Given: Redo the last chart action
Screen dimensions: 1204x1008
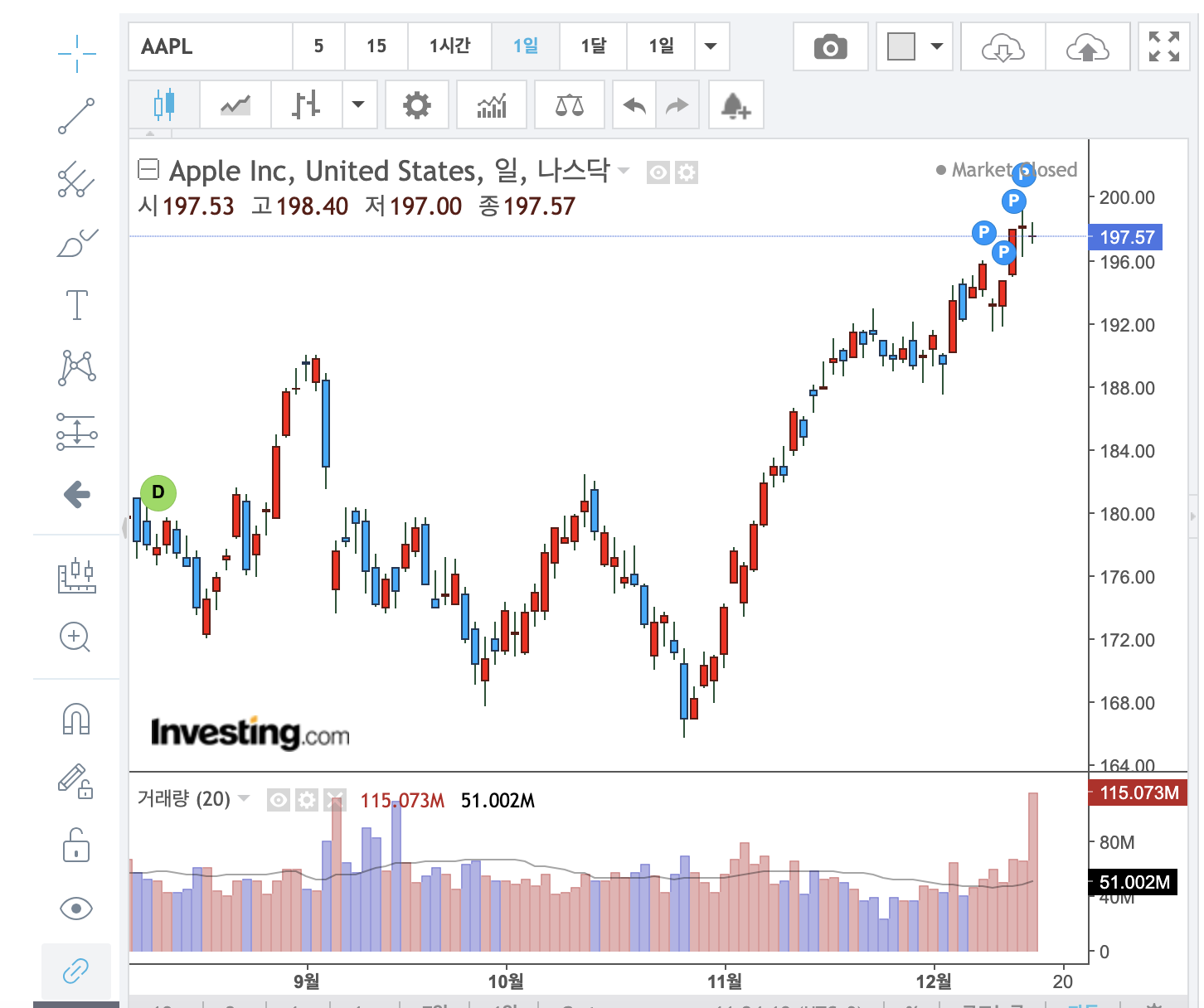Looking at the screenshot, I should coord(677,104).
